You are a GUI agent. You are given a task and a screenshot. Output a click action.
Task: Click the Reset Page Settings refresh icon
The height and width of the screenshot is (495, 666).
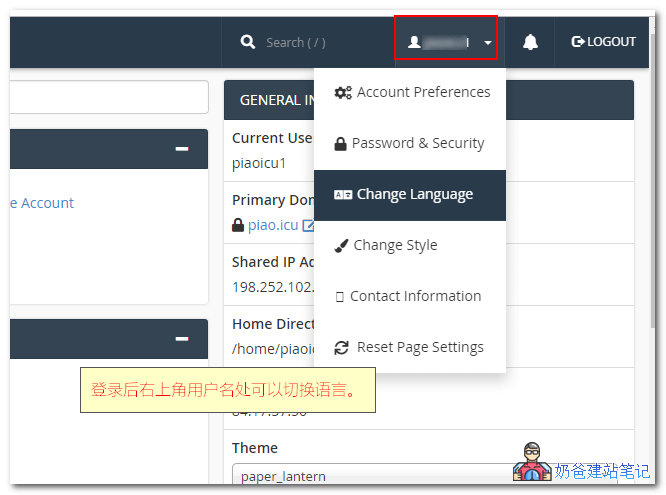click(341, 348)
